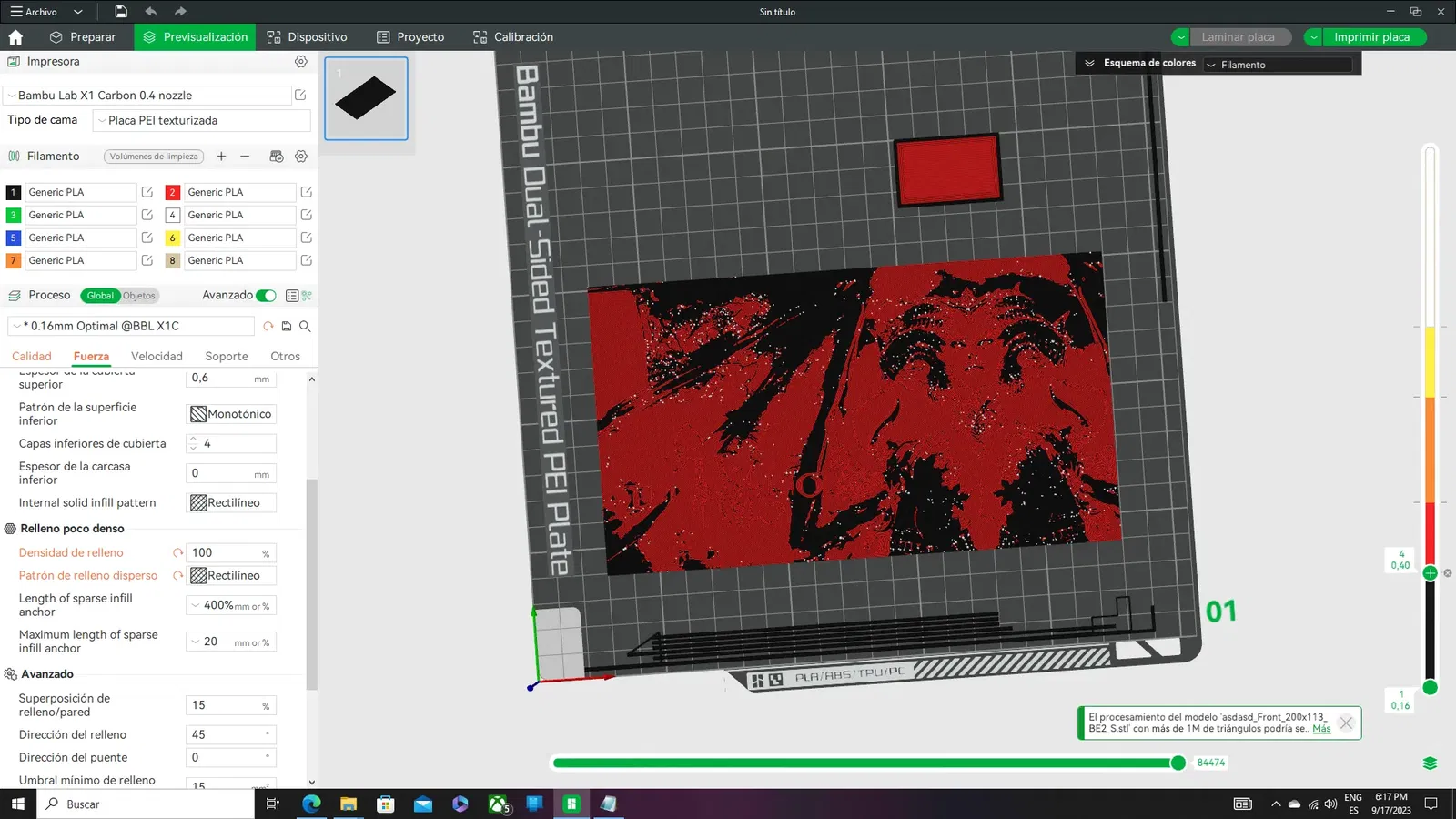Select Global process scope
This screenshot has width=1456, height=819.
[100, 296]
